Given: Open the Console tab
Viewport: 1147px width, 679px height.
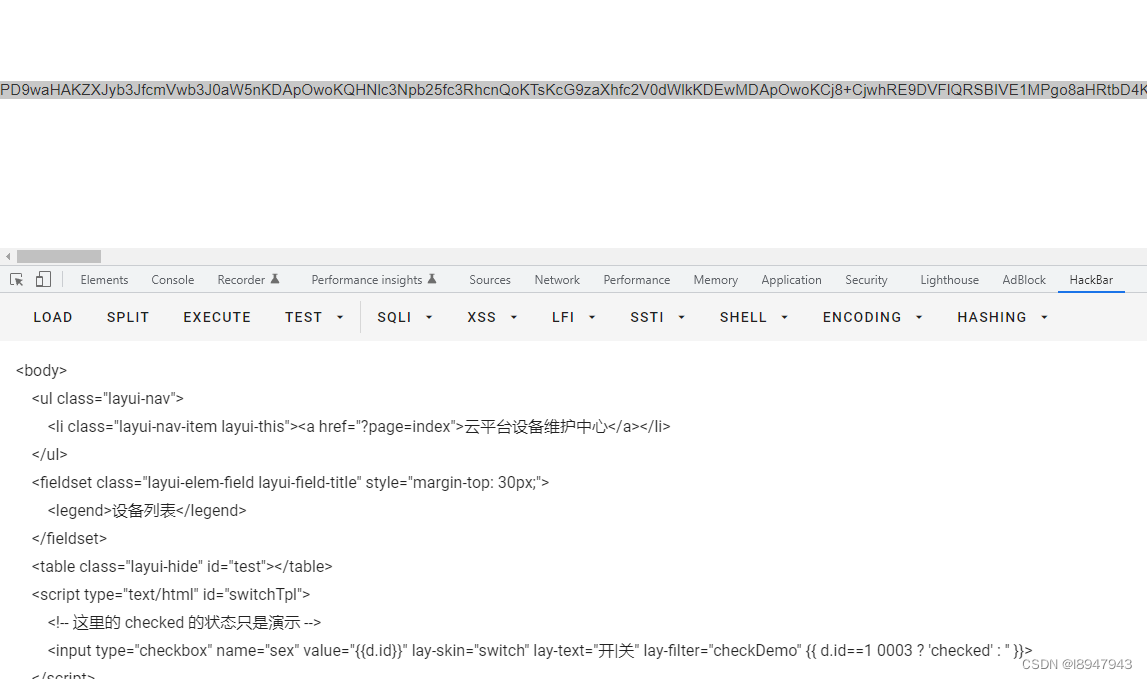Looking at the screenshot, I should (x=173, y=280).
